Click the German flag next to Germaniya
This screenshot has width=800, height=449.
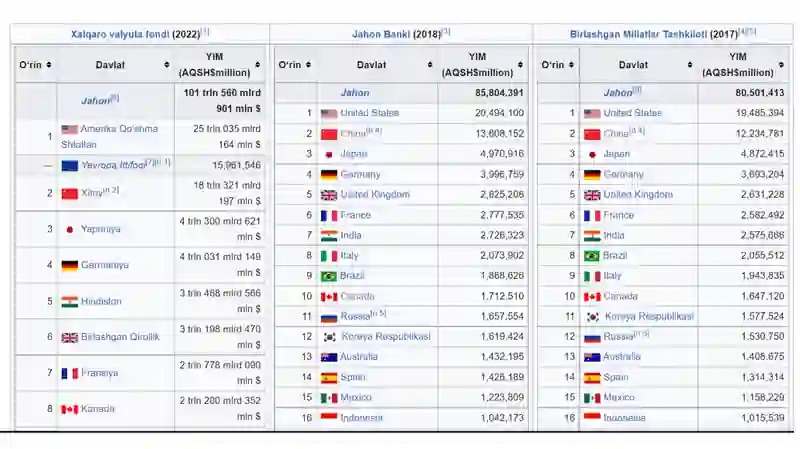pos(69,265)
